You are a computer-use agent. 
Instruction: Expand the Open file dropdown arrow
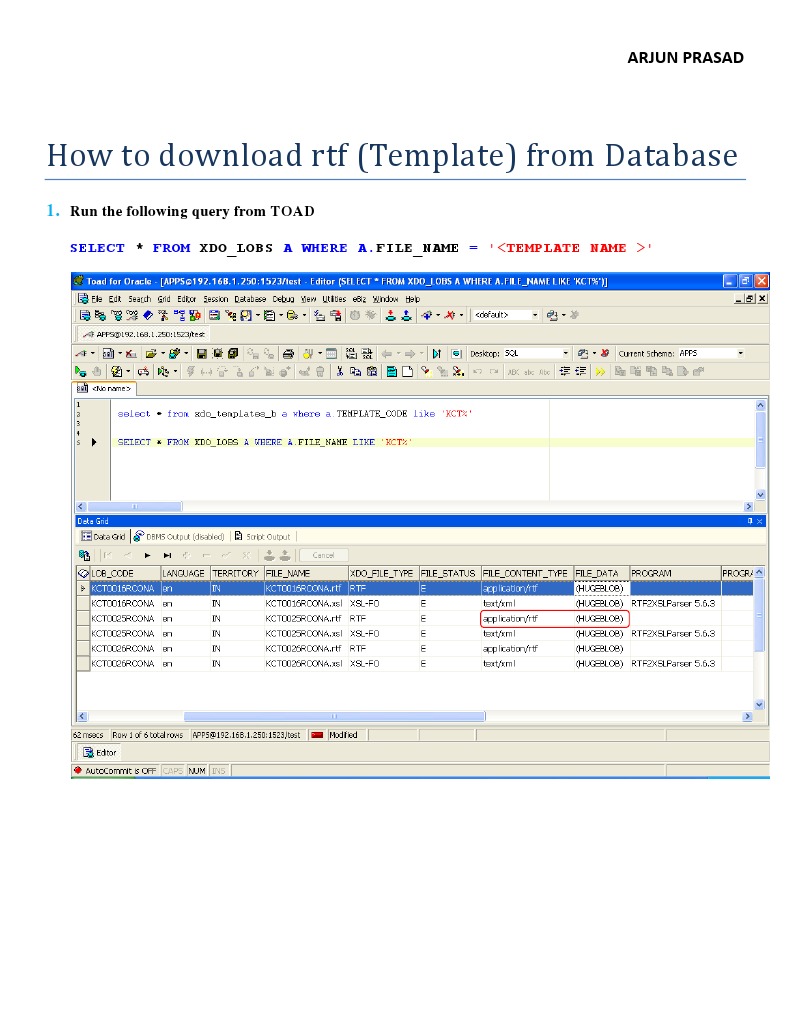point(163,353)
